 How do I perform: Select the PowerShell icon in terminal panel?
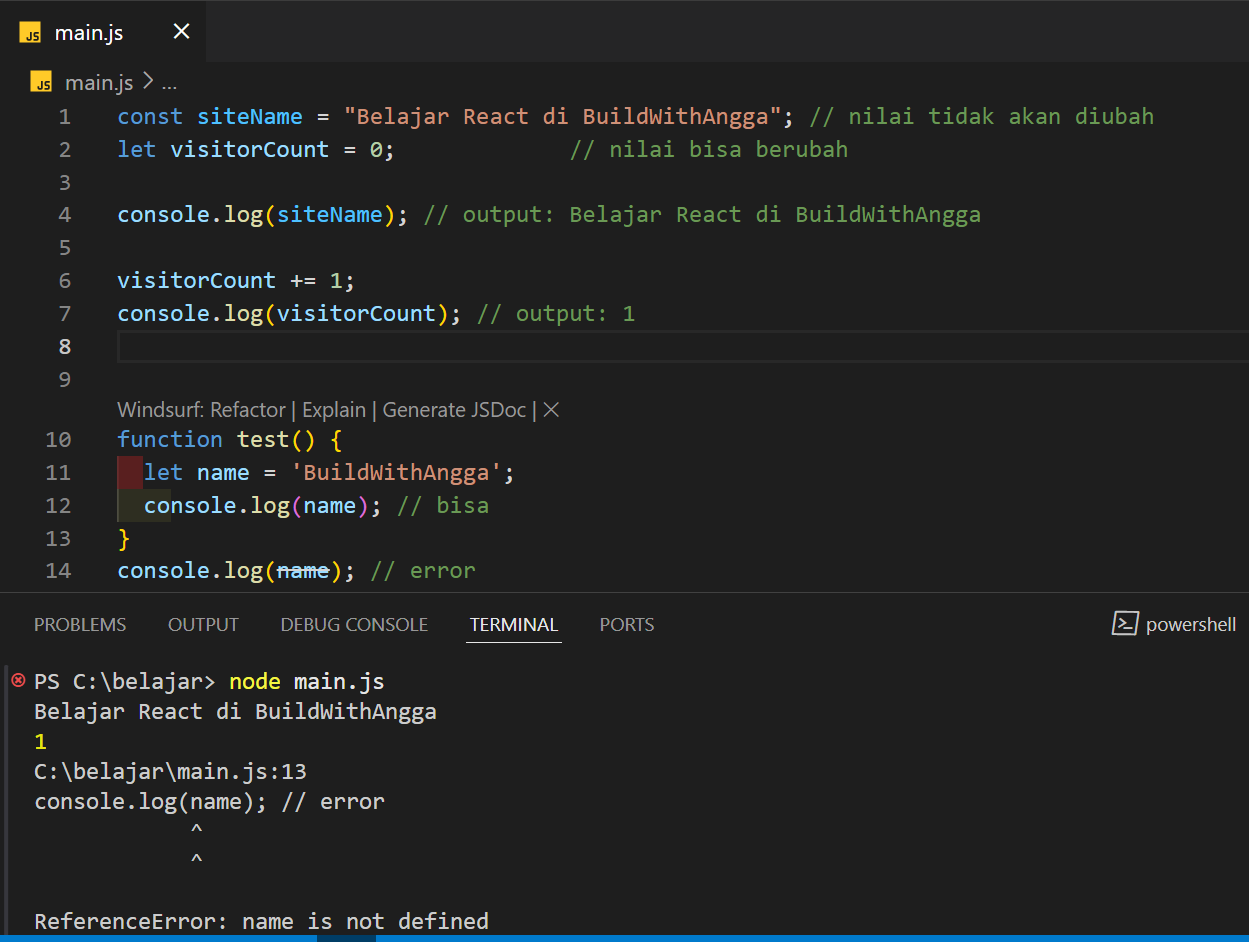coord(1125,624)
